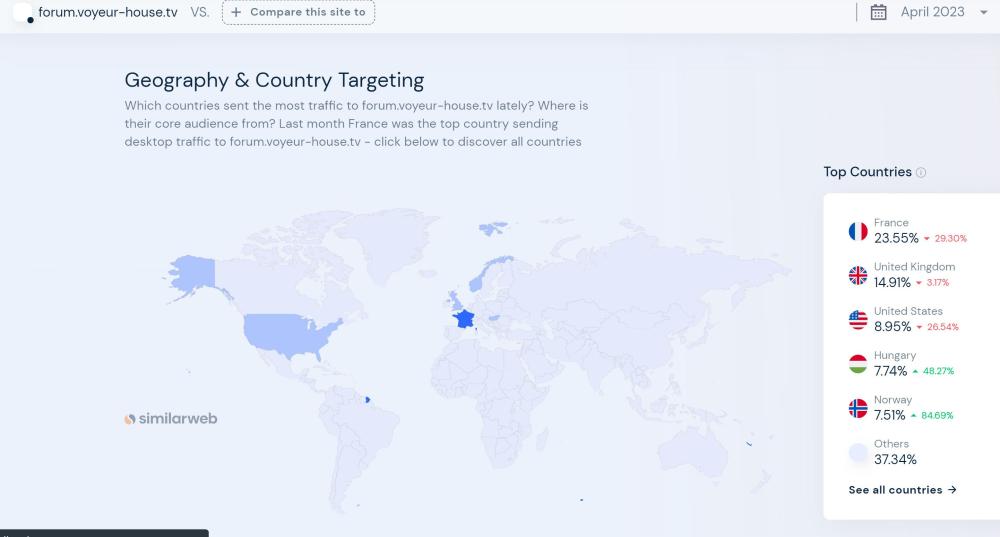Click the Hungary flag icon
Viewport: 1000px width, 537px height.
click(857, 364)
